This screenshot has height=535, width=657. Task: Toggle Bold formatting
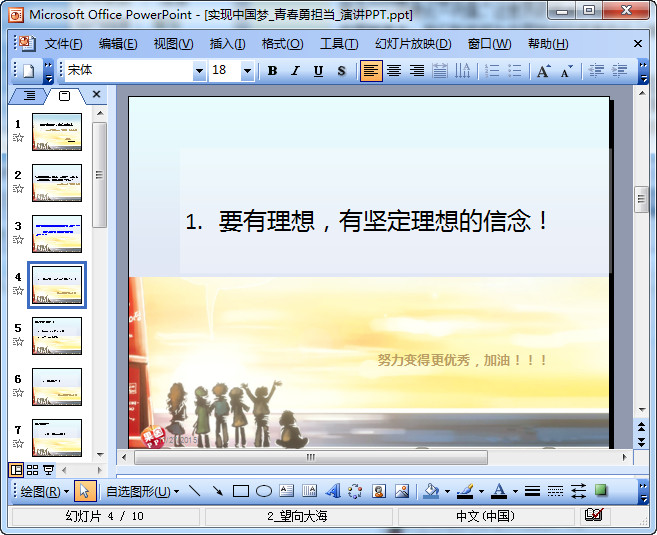pyautogui.click(x=272, y=71)
